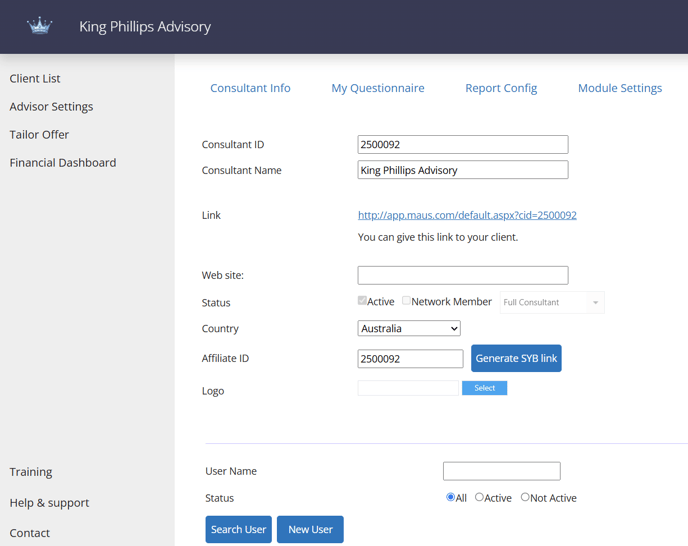Click the crown logo icon
The image size is (688, 546).
39,26
